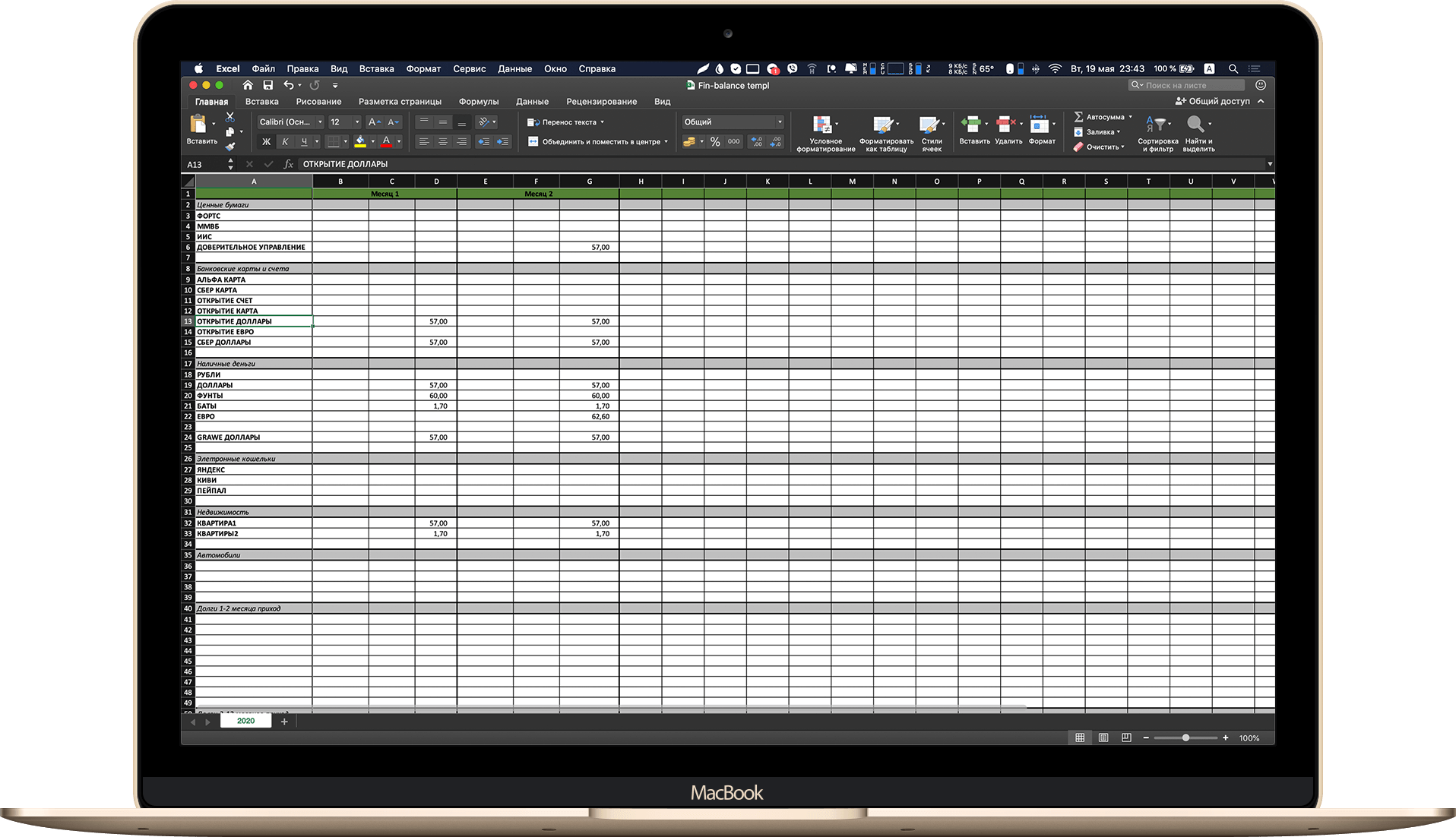Expand the formula bar with the arrow
Image resolution: width=1456 pixels, height=837 pixels.
click(x=1269, y=164)
